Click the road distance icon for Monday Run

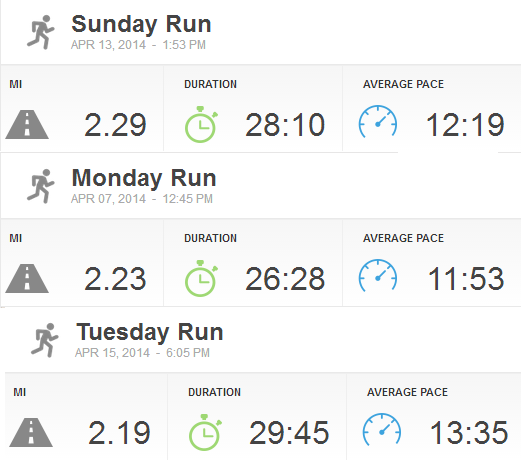click(27, 278)
